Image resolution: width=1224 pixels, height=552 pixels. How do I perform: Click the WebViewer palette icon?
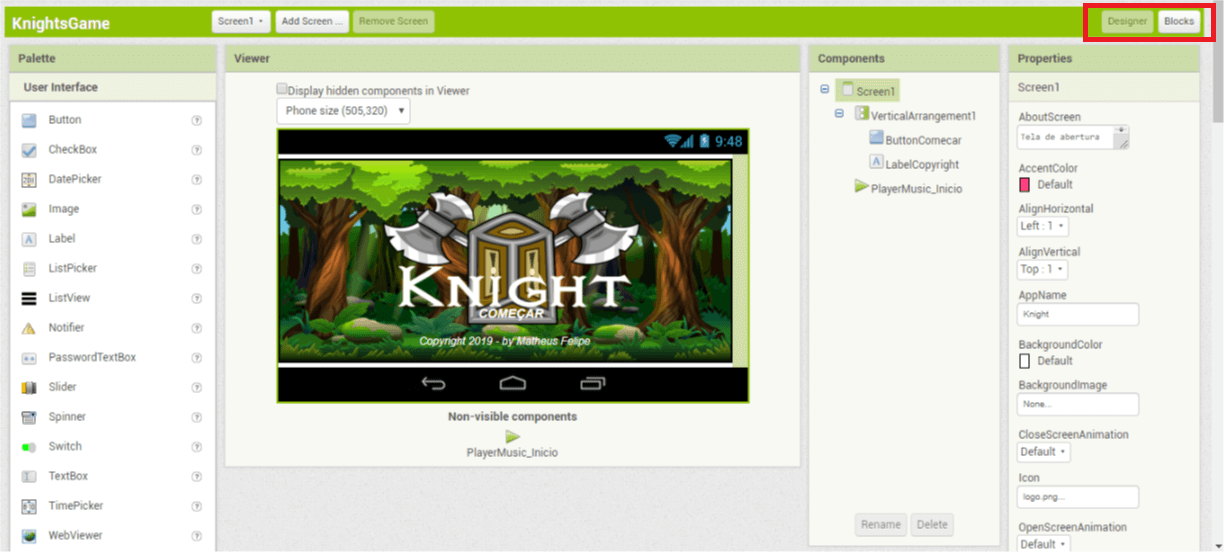point(29,536)
